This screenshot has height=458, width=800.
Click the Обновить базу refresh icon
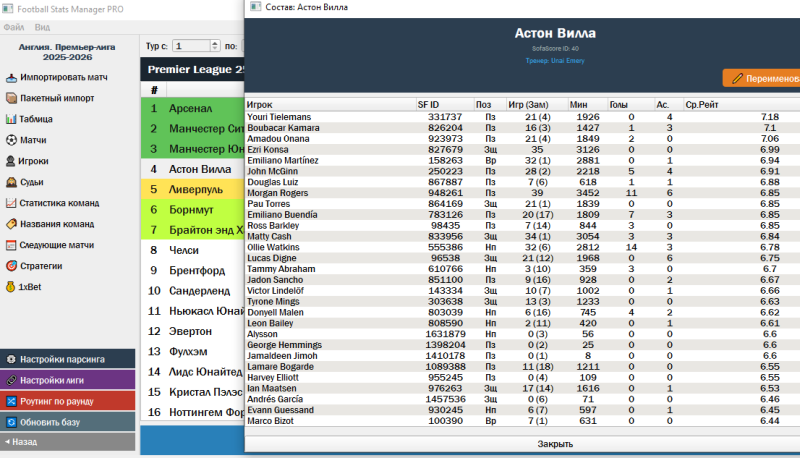(11, 422)
